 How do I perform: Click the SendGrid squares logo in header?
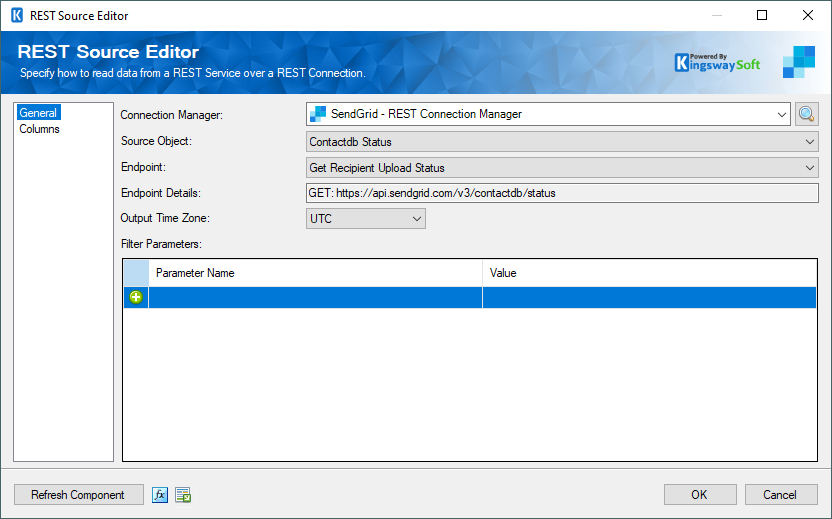tap(799, 62)
